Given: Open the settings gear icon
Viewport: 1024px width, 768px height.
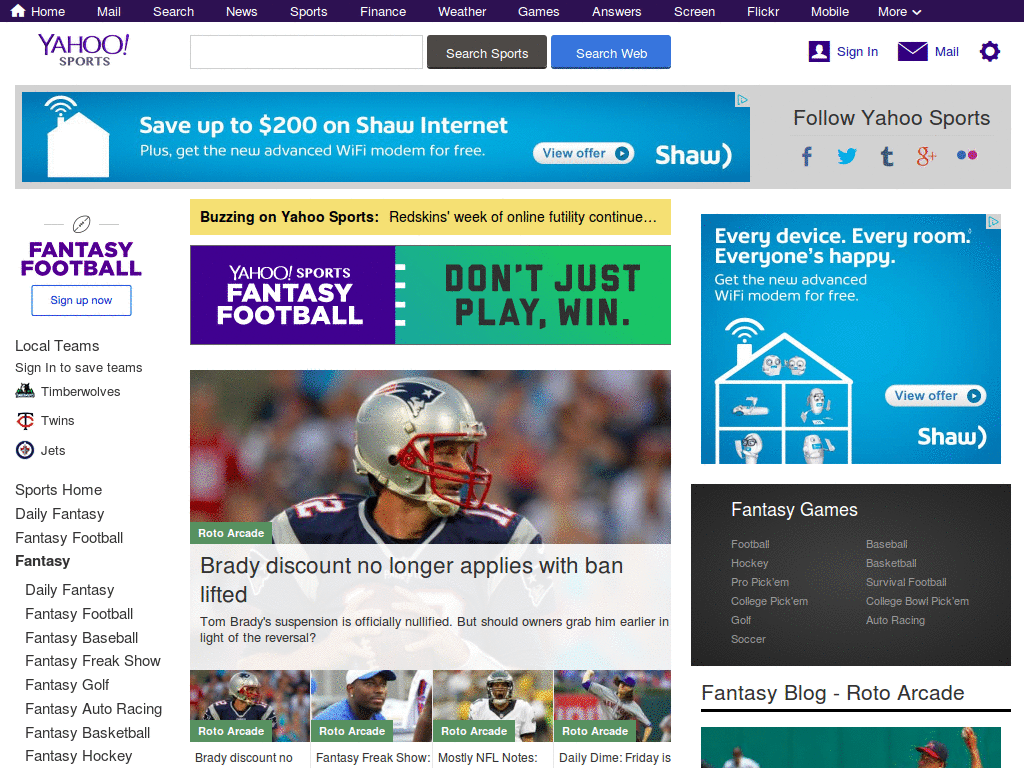Looking at the screenshot, I should pyautogui.click(x=989, y=52).
